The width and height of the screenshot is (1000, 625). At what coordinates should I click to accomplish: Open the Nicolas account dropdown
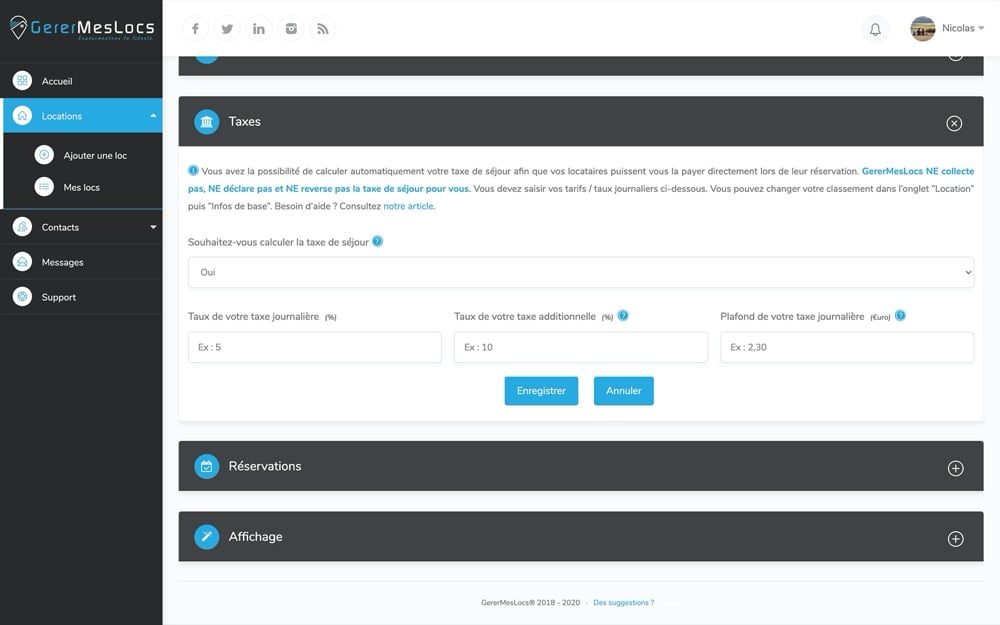coord(950,28)
